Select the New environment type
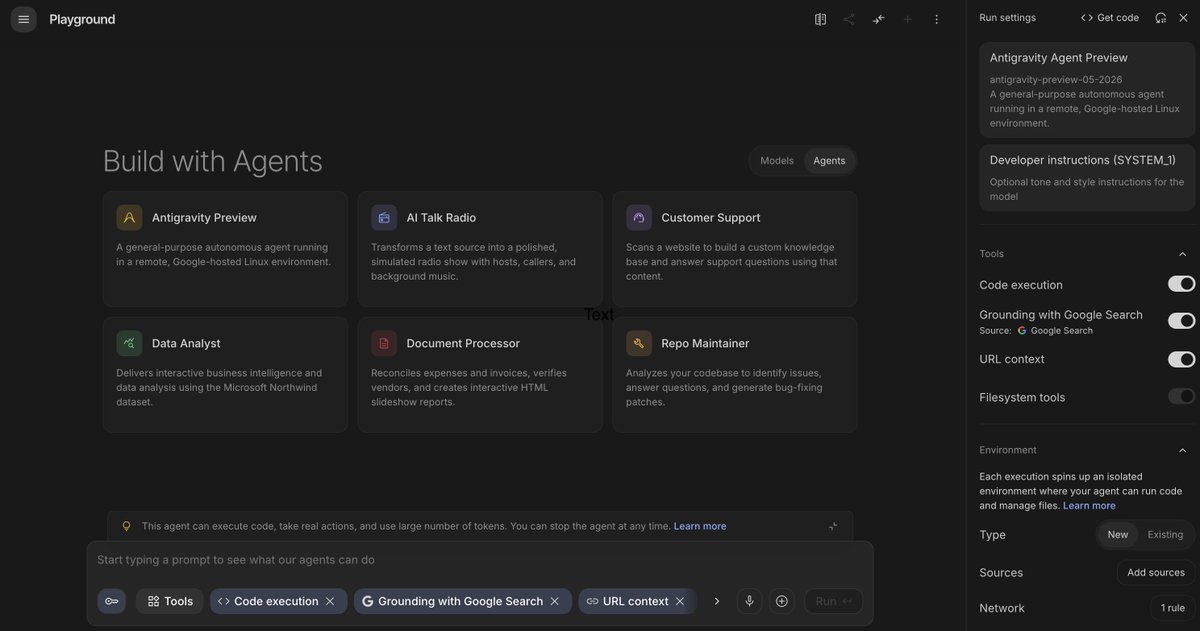 click(x=1118, y=535)
